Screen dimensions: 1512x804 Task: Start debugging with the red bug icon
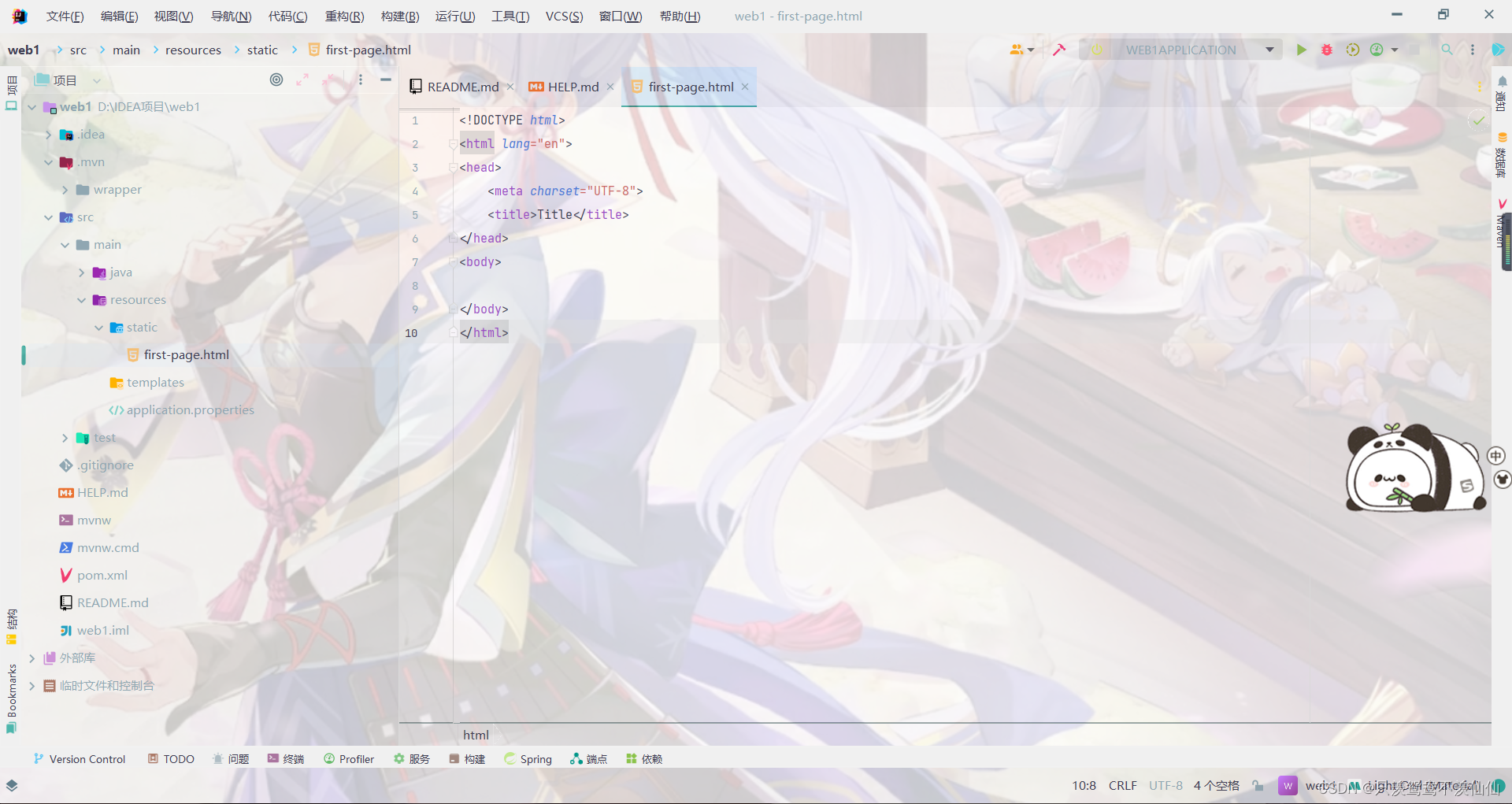coord(1327,50)
